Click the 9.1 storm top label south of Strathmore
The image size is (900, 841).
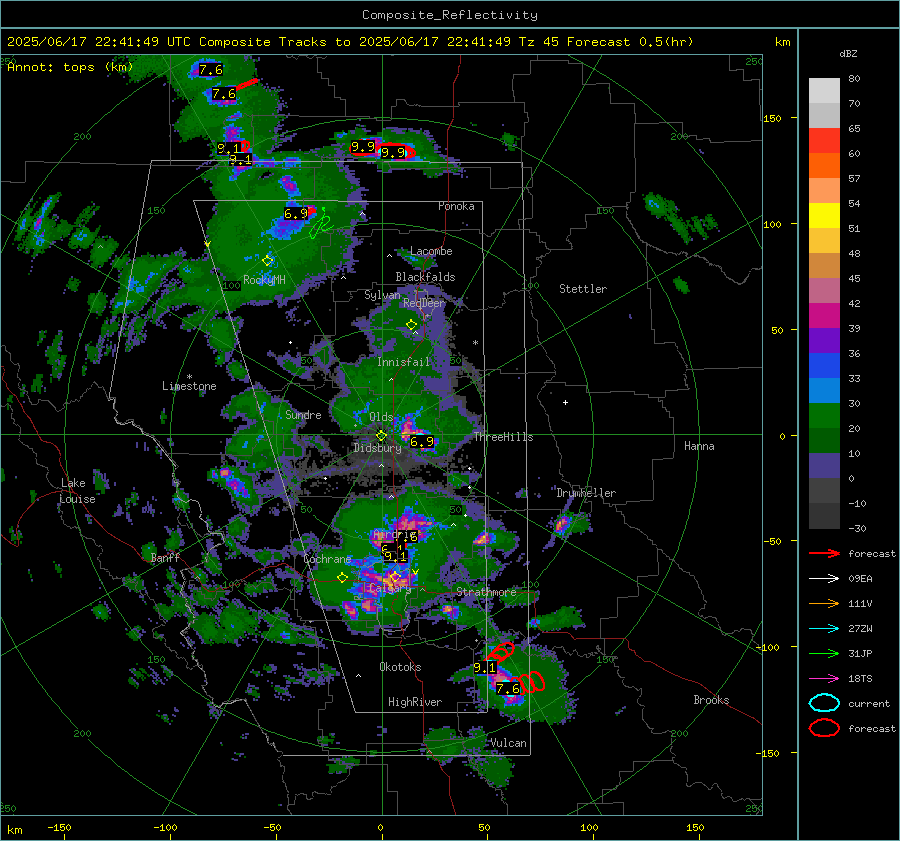484,668
